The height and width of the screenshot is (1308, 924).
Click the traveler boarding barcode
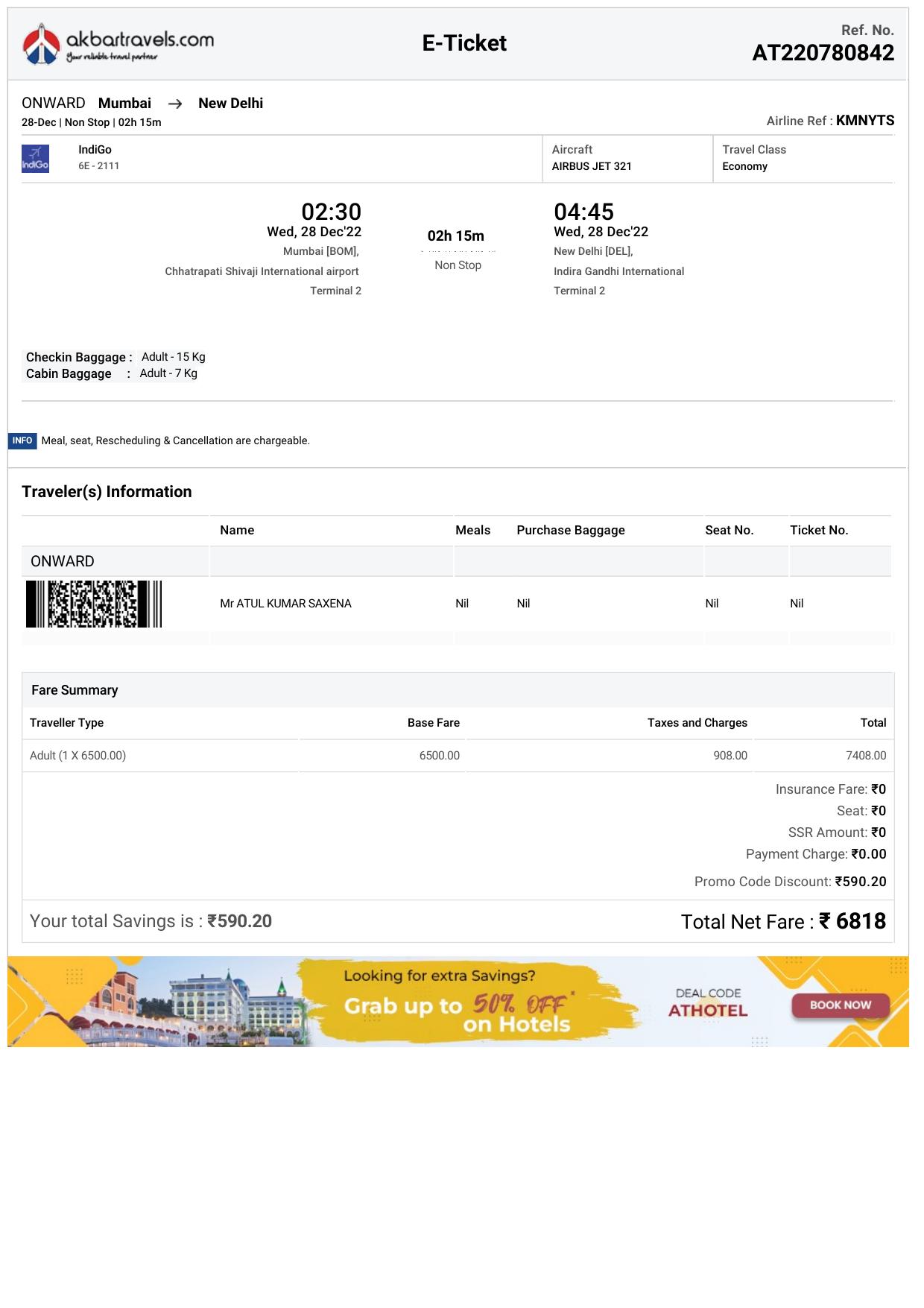coord(94,604)
